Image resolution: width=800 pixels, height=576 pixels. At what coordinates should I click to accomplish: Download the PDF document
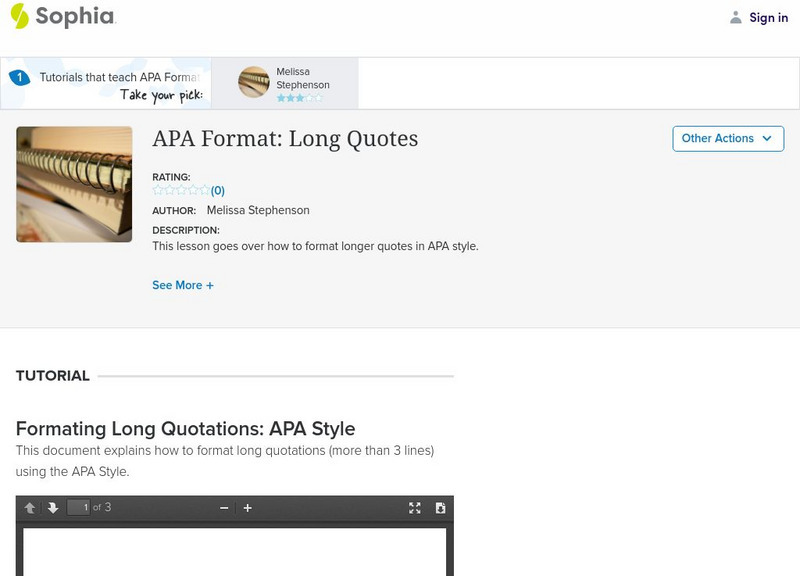pos(440,508)
